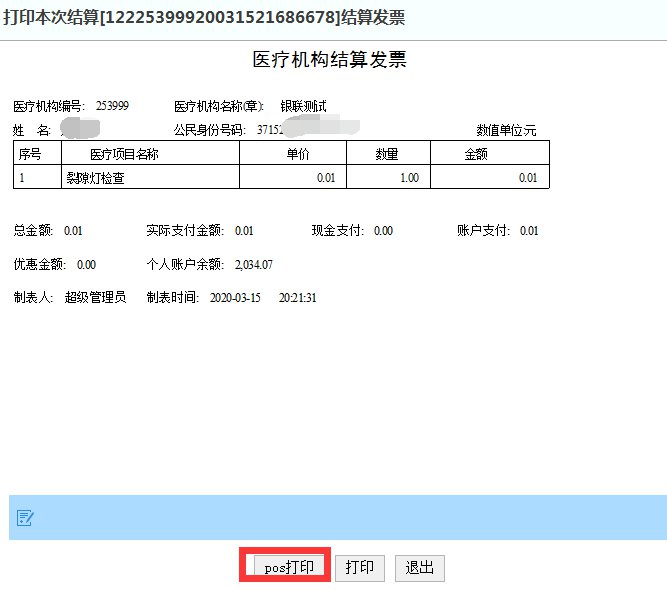Click the edit note icon in blue bar
Image resolution: width=667 pixels, height=590 pixels.
click(26, 517)
